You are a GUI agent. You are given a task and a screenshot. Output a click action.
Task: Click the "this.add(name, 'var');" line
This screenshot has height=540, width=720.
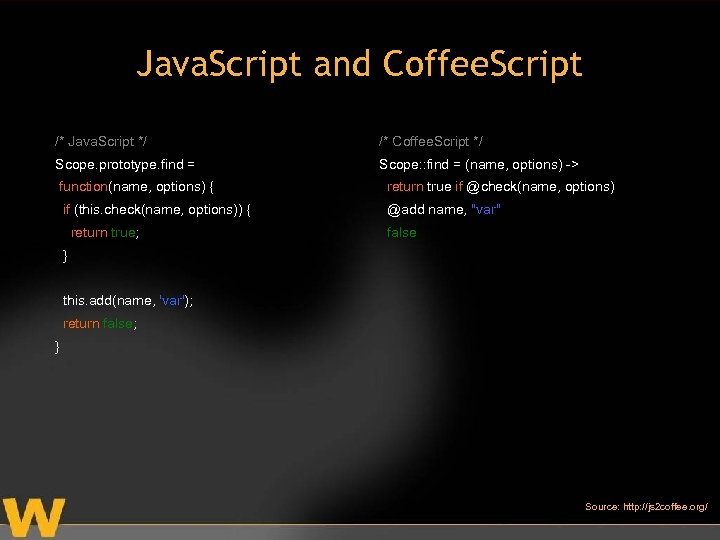click(128, 301)
